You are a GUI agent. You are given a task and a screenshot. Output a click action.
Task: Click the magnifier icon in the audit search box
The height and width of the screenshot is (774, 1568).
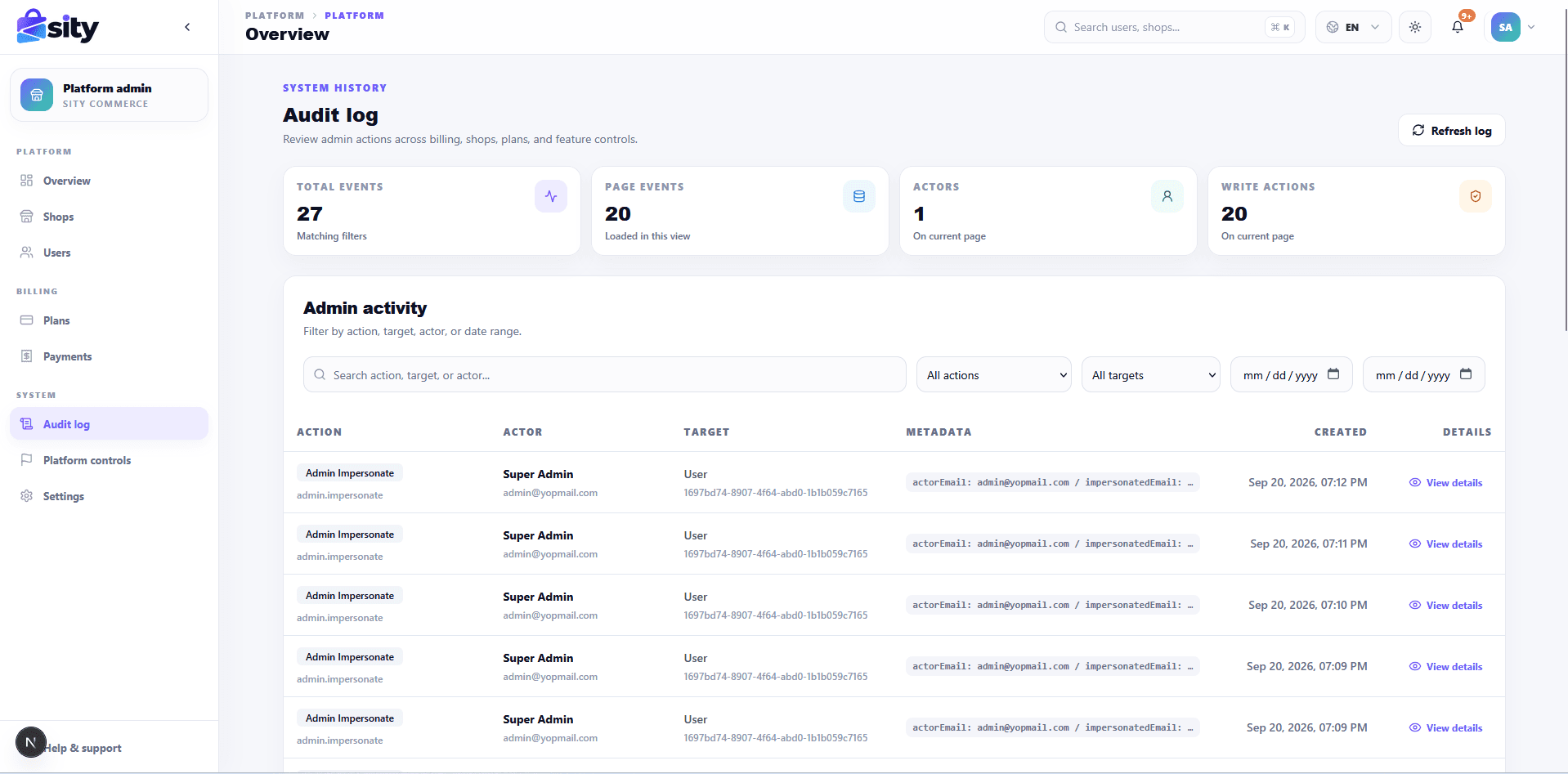tap(320, 375)
